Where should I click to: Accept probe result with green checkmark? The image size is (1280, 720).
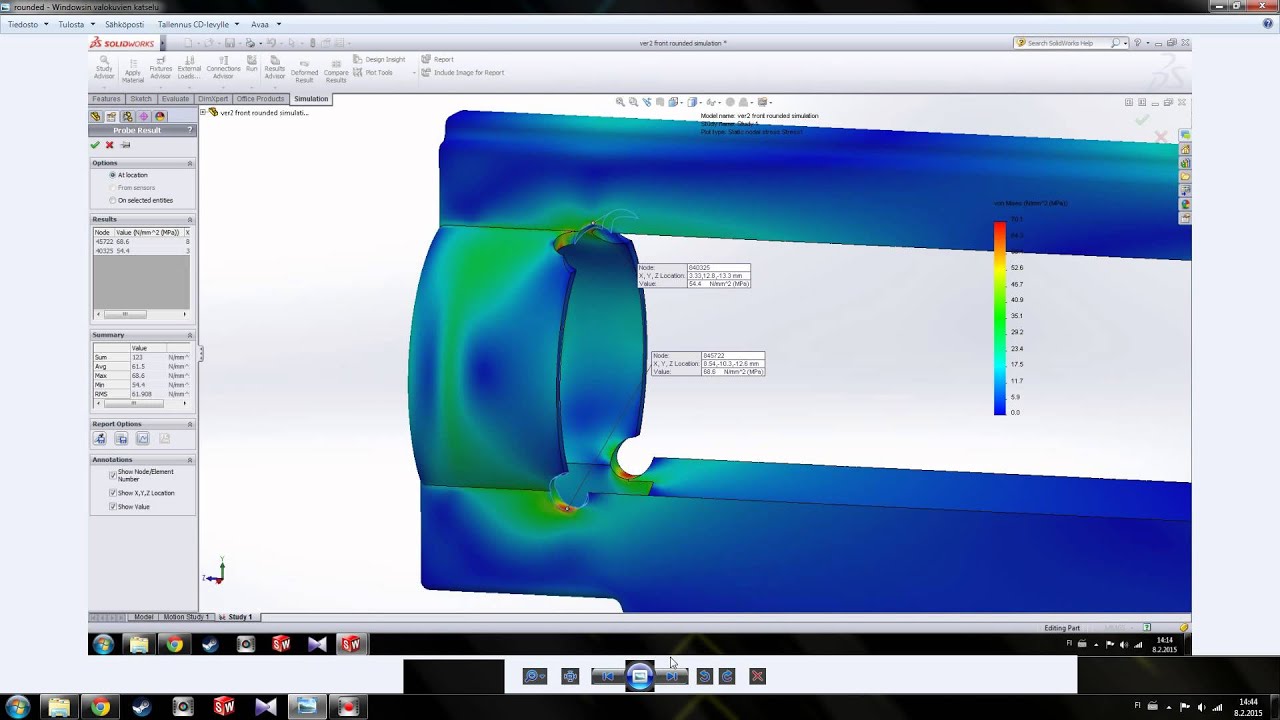coord(95,145)
